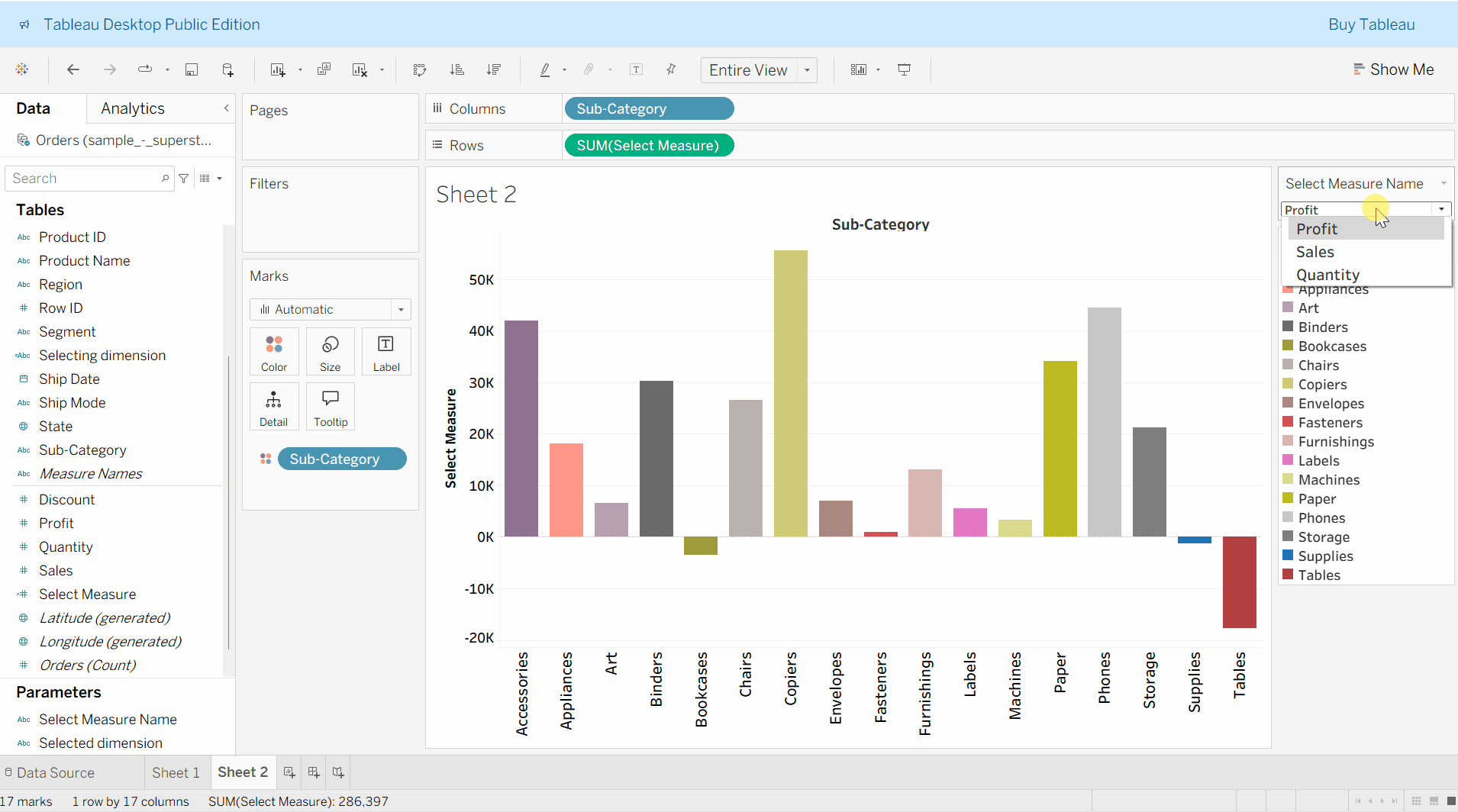Switch to the Analytics tab
Image resolution: width=1458 pixels, height=812 pixels.
coord(133,108)
